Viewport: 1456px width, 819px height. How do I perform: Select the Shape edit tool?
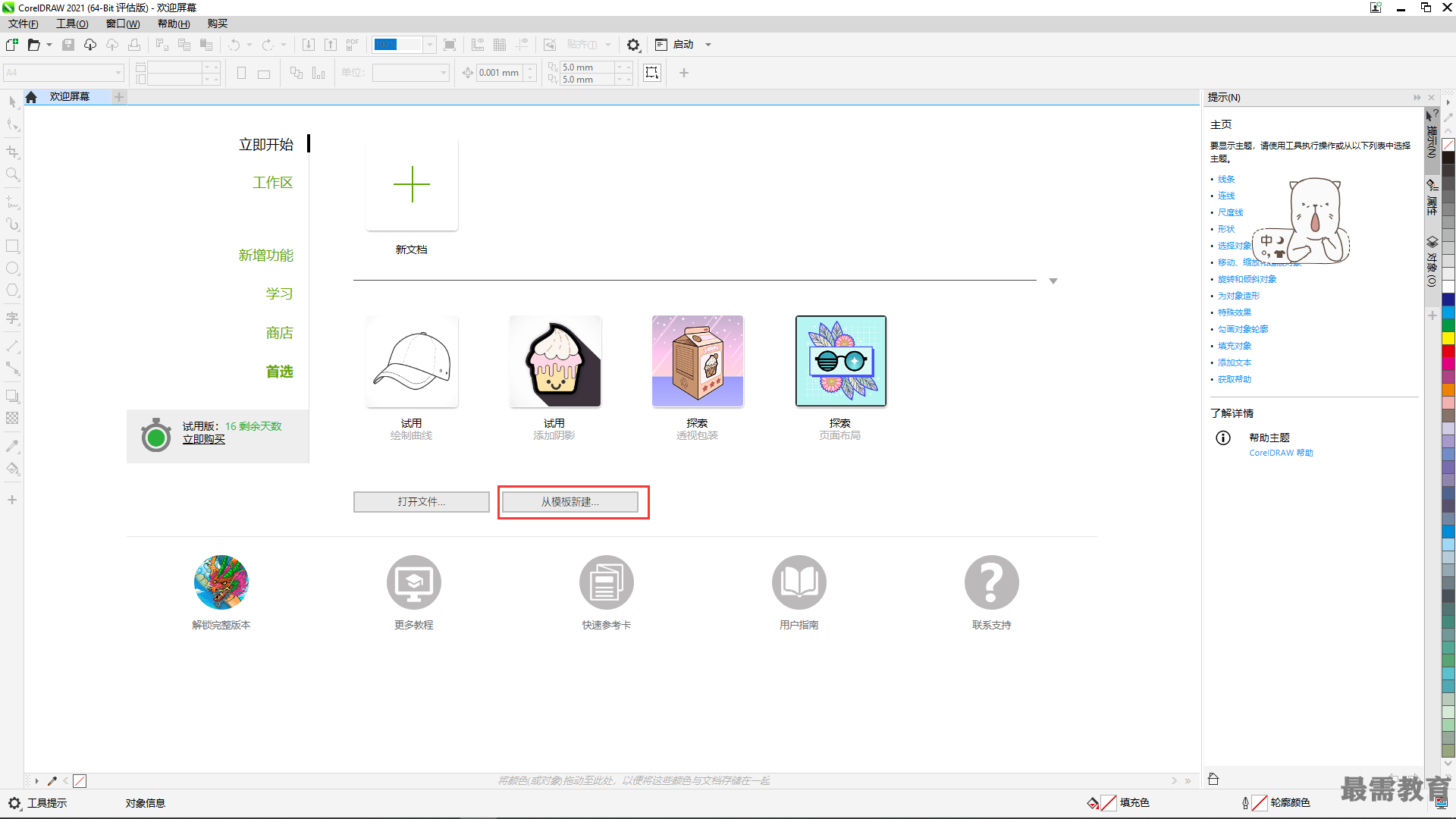click(x=12, y=125)
